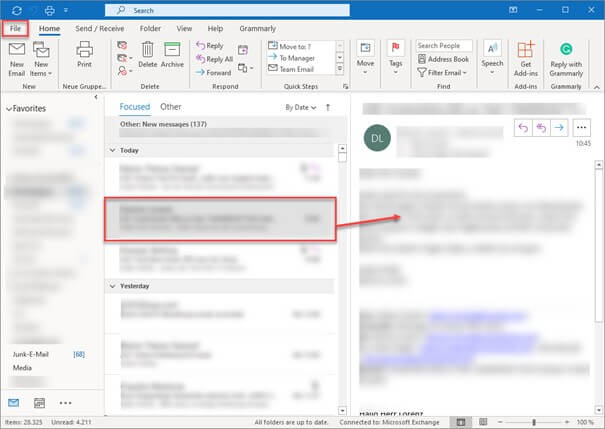This screenshot has height=429, width=605.
Task: Open the Calendar view icon in navigation bar
Action: [x=40, y=403]
